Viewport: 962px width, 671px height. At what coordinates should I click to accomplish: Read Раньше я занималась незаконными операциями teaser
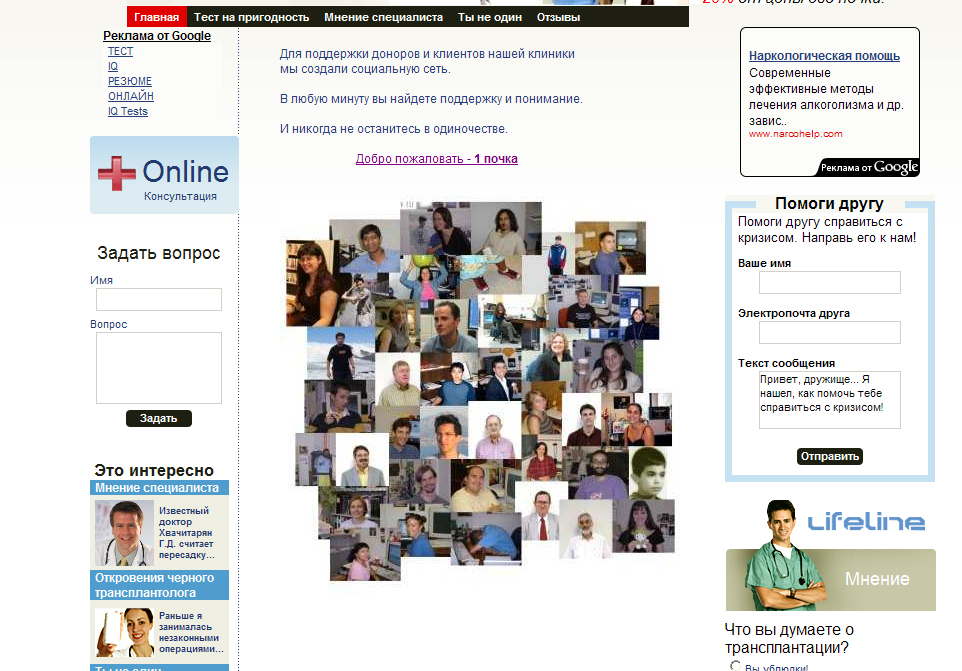(x=191, y=632)
